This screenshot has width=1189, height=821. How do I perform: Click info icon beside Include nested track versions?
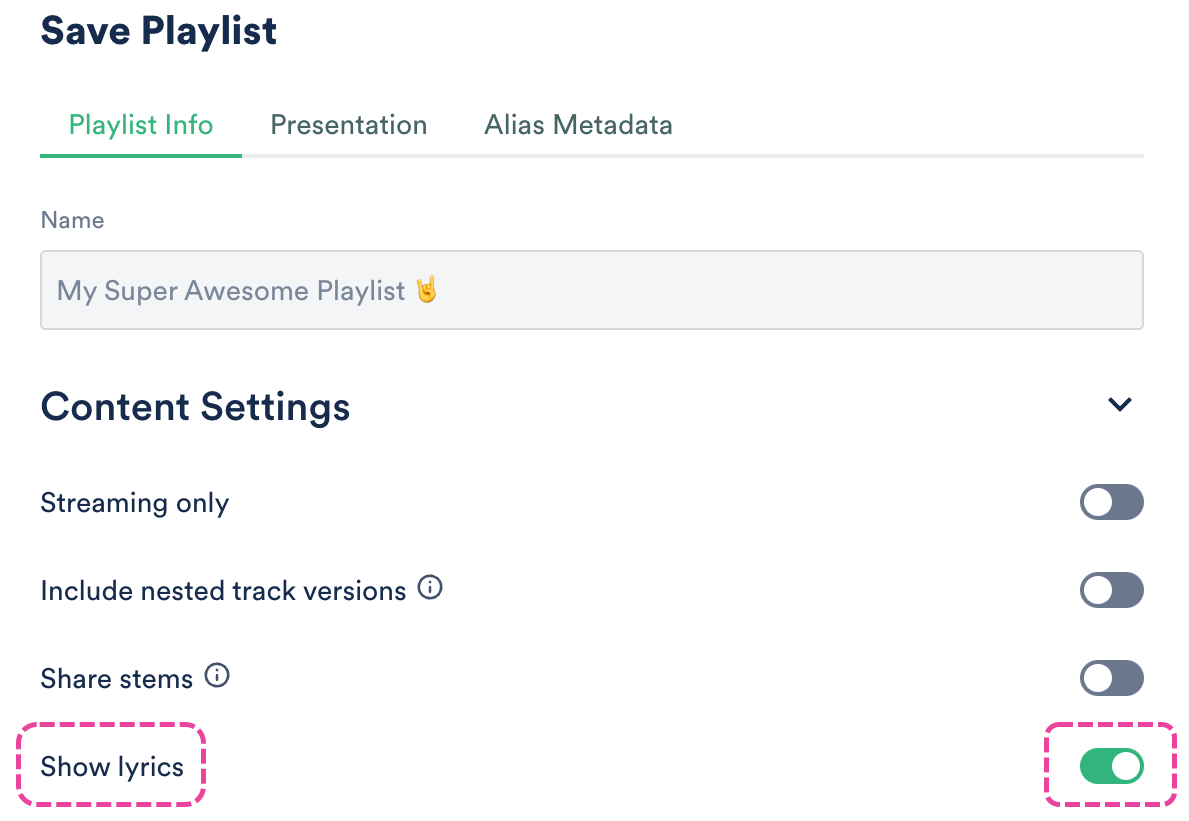430,588
